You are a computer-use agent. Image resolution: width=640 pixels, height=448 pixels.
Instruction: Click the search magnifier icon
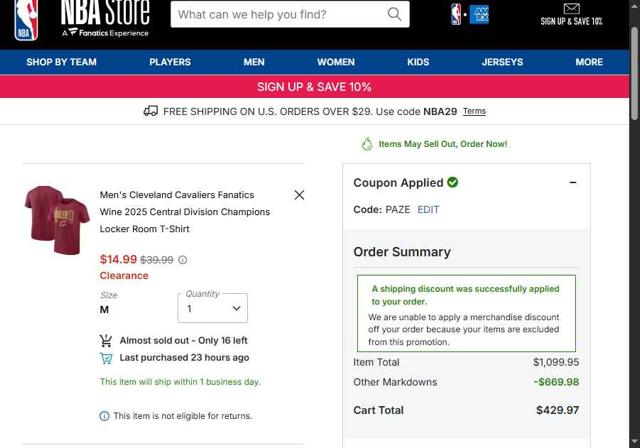coord(395,14)
